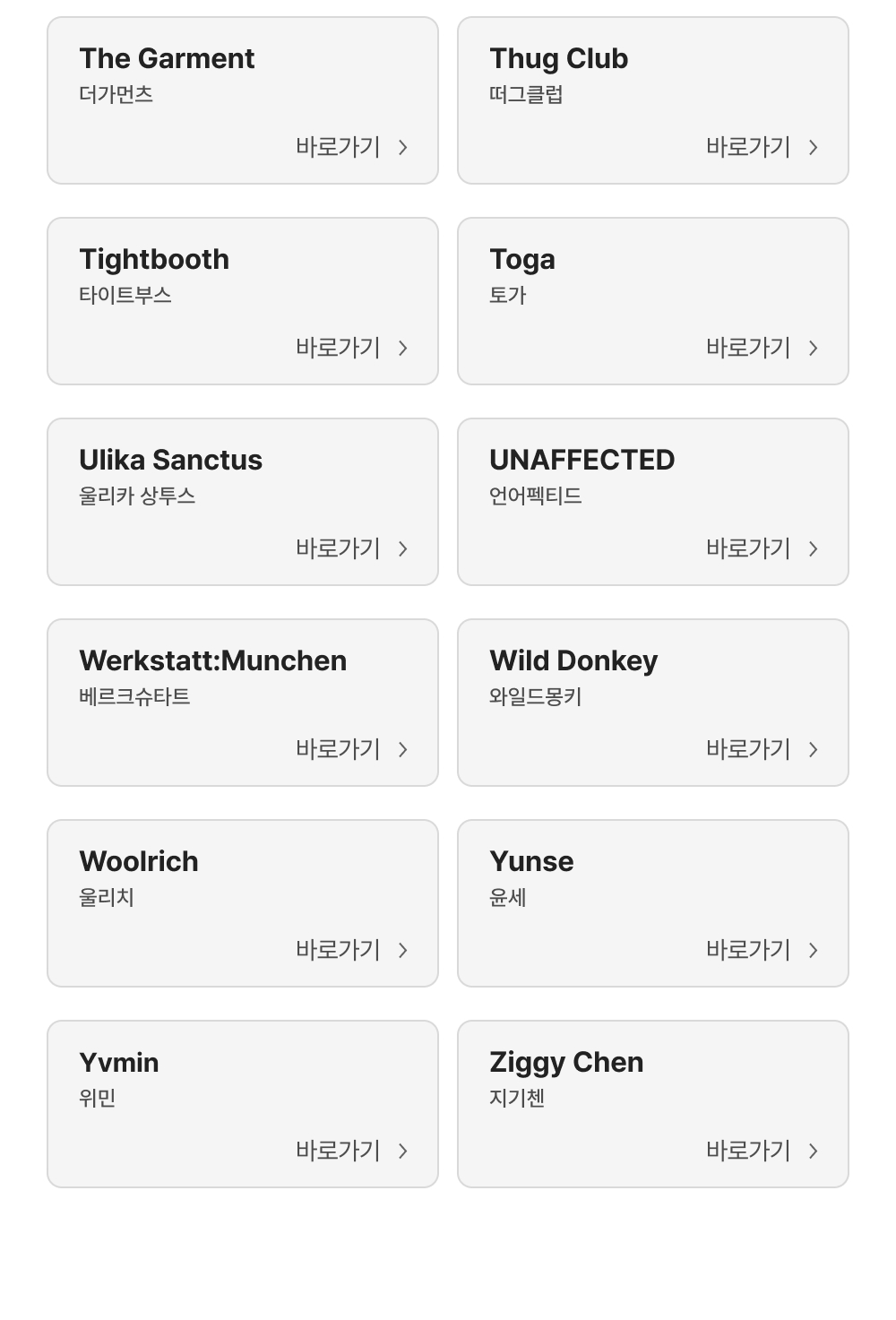Click the chevron arrow on Tightbooth card

[x=403, y=348]
